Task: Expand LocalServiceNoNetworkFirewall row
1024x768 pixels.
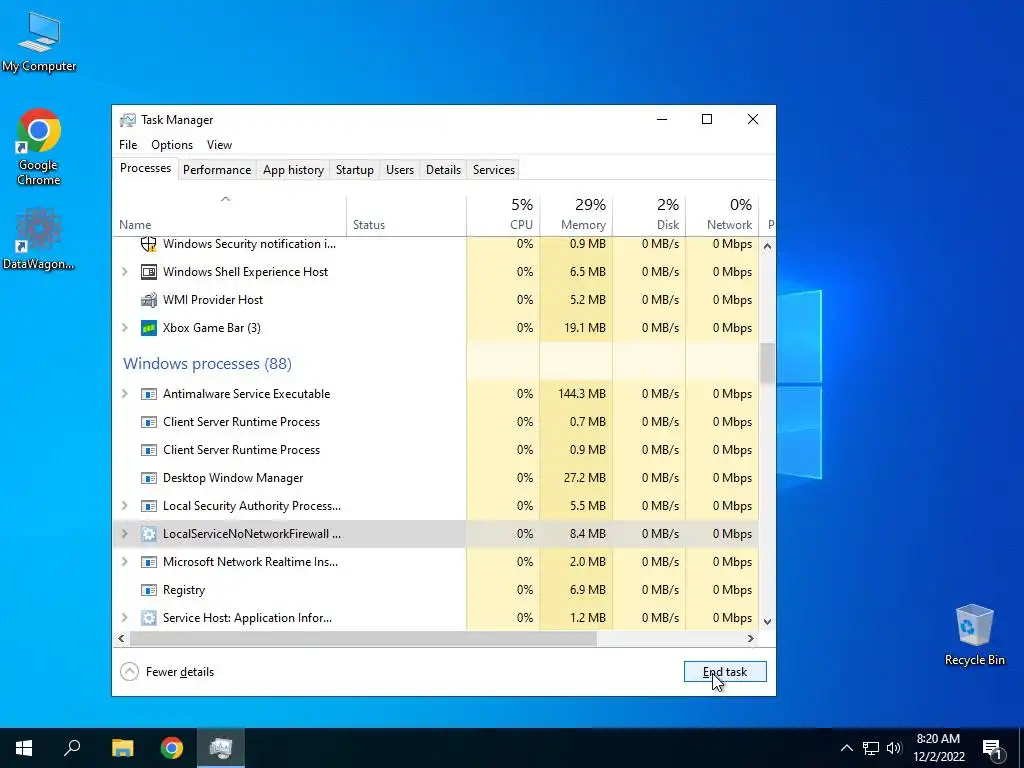Action: click(x=125, y=534)
